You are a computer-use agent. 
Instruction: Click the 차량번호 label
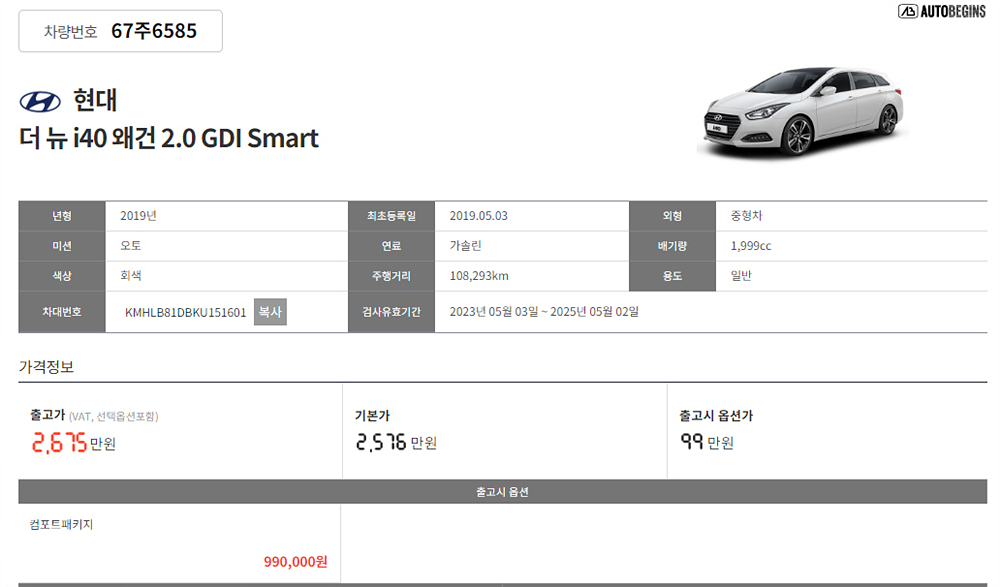pos(70,31)
